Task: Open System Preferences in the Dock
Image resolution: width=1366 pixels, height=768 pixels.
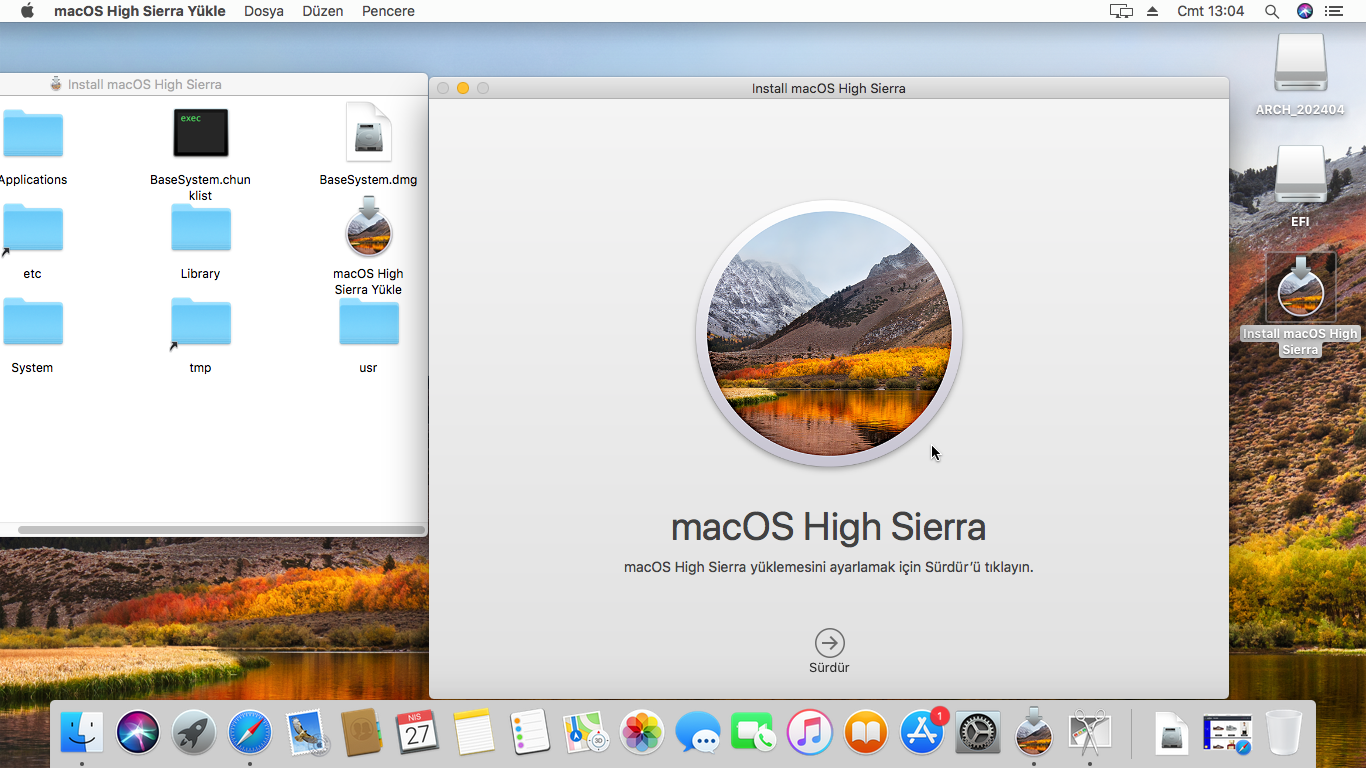Action: click(x=977, y=733)
